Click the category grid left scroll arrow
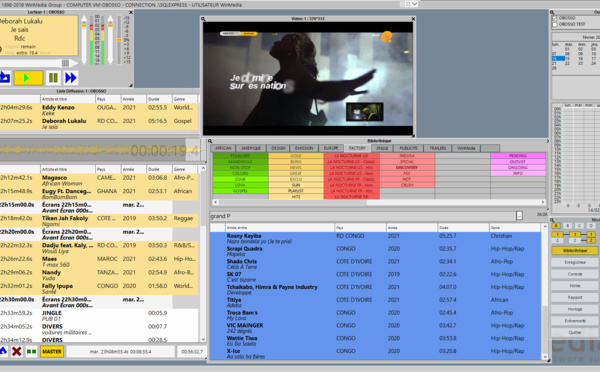The height and width of the screenshot is (372, 600). 216,202
